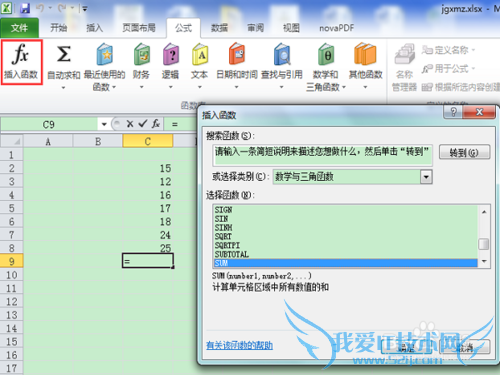
Task: Click the Undo arrow in quick access toolbar
Action: coord(40,8)
